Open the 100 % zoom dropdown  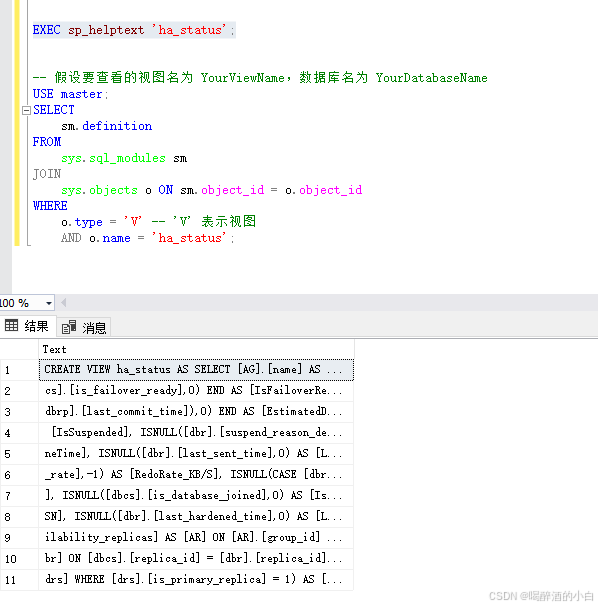[x=49, y=303]
